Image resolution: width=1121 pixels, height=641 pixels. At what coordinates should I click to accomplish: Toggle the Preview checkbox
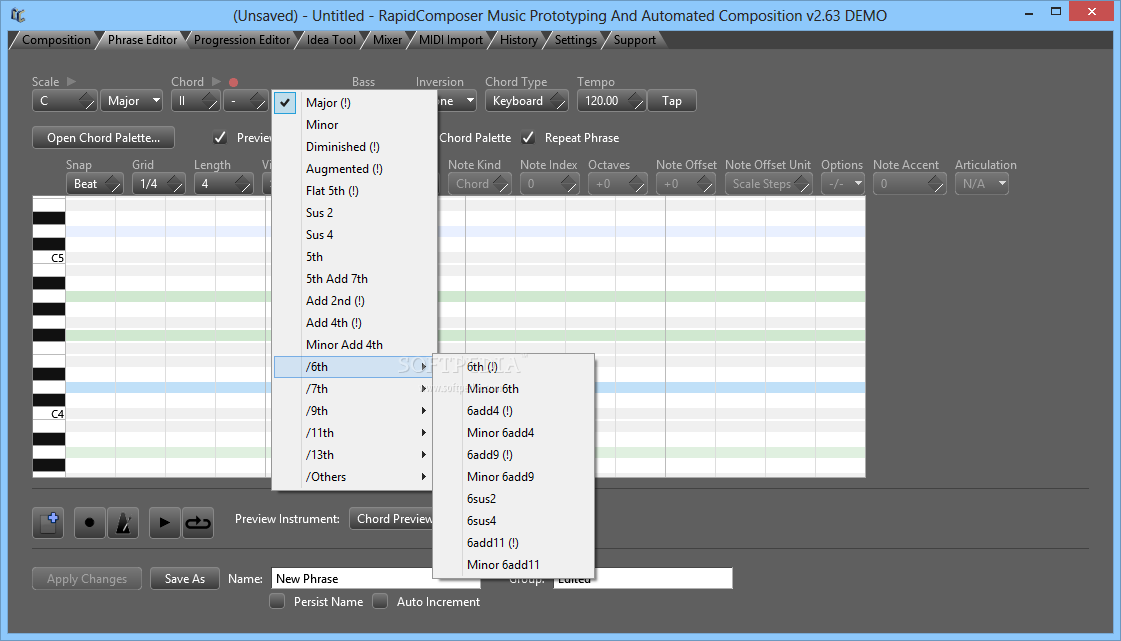pos(220,137)
